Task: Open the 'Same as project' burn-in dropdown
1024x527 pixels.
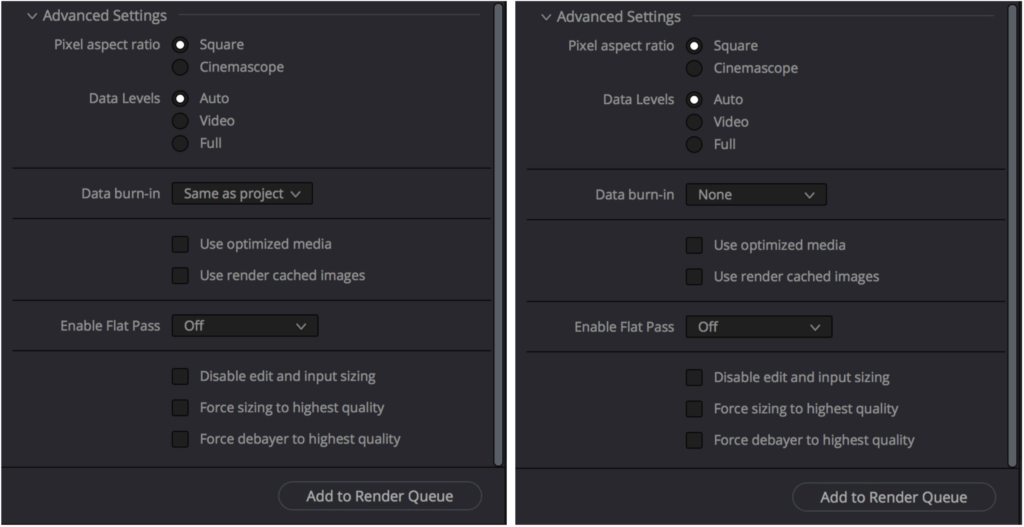Action: pyautogui.click(x=242, y=194)
